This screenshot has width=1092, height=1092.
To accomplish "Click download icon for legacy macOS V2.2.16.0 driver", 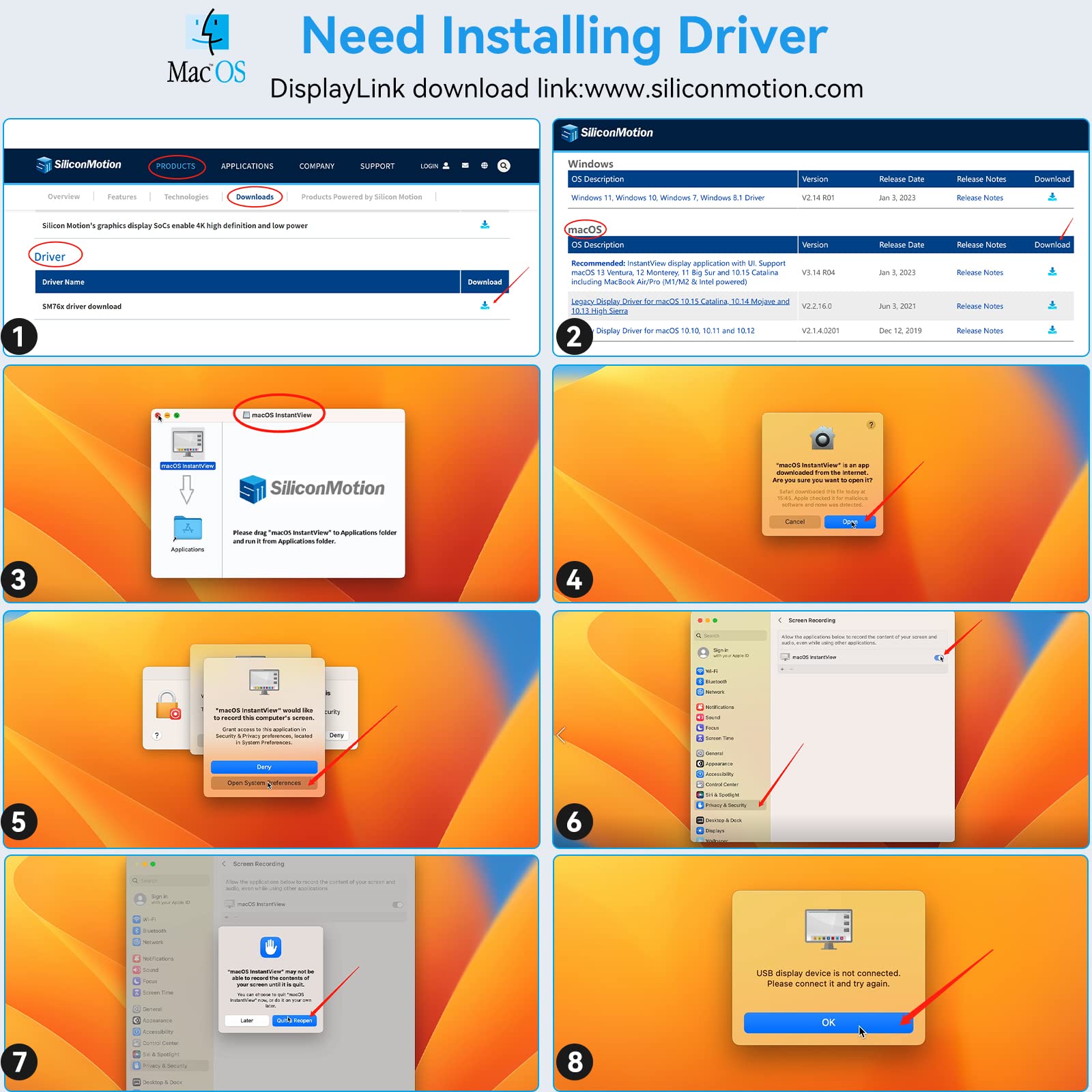I will click(1052, 306).
